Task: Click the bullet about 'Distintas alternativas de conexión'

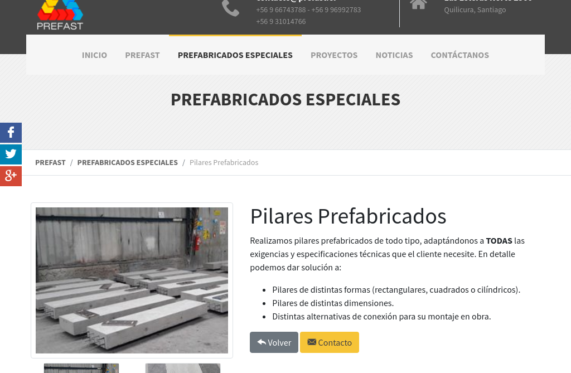Action: 381,317
